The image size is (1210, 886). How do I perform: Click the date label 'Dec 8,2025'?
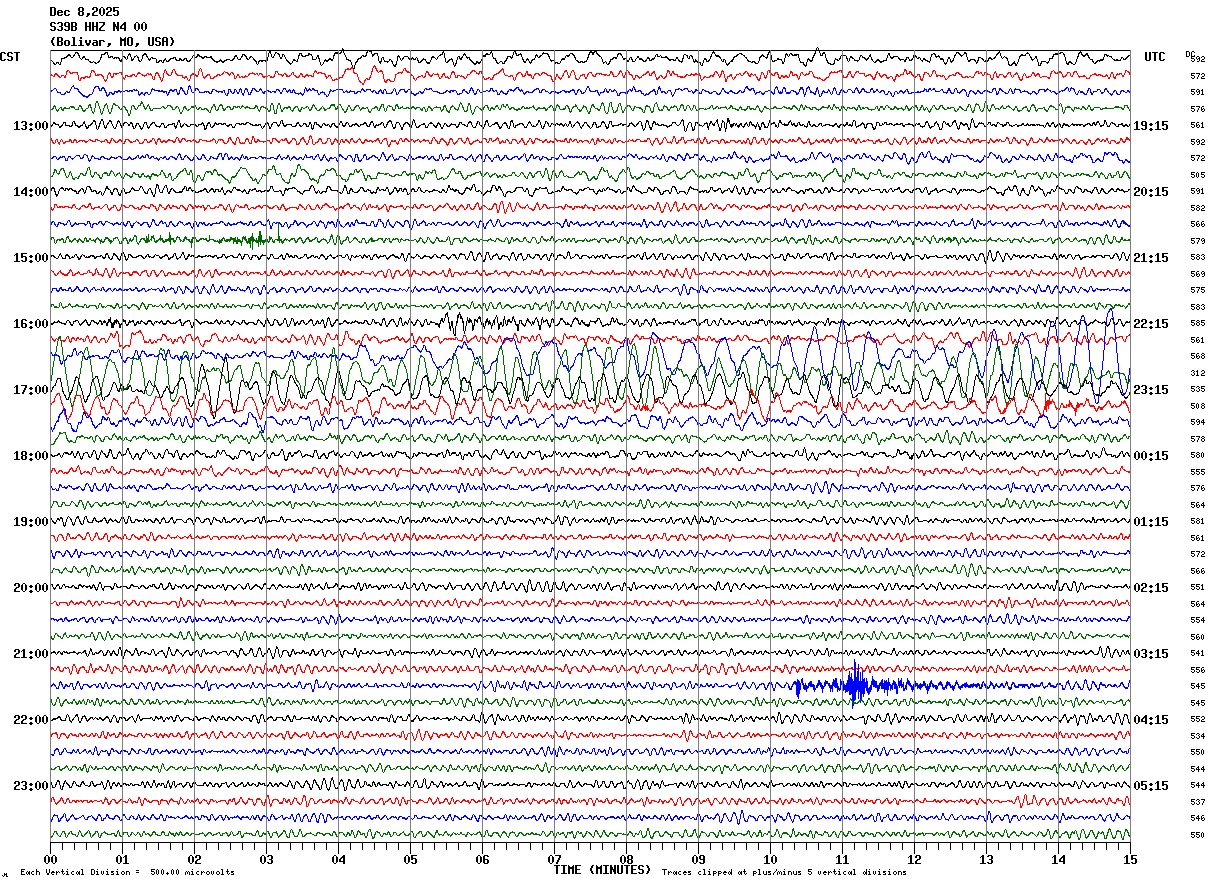[x=84, y=12]
